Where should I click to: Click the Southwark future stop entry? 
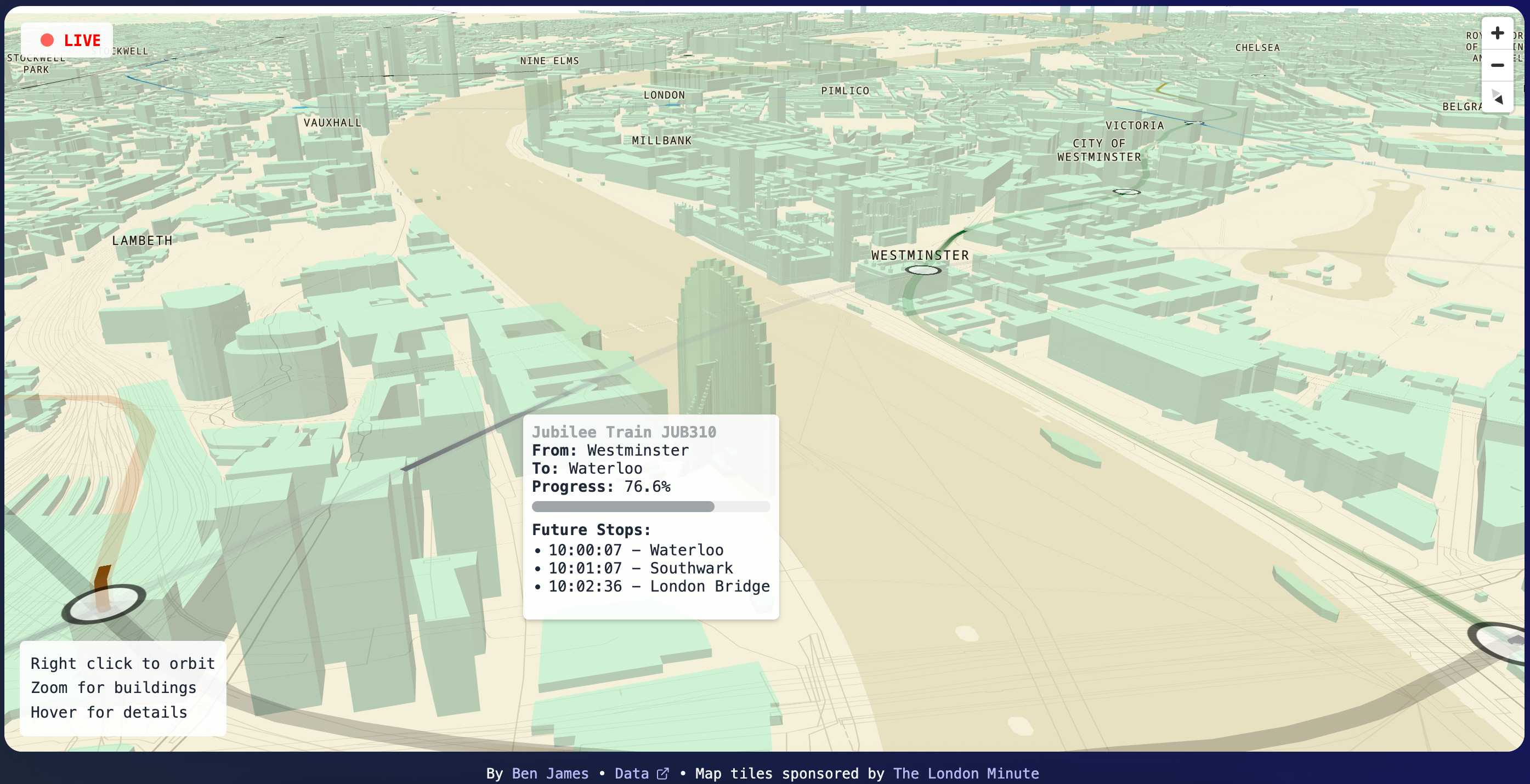coord(639,569)
